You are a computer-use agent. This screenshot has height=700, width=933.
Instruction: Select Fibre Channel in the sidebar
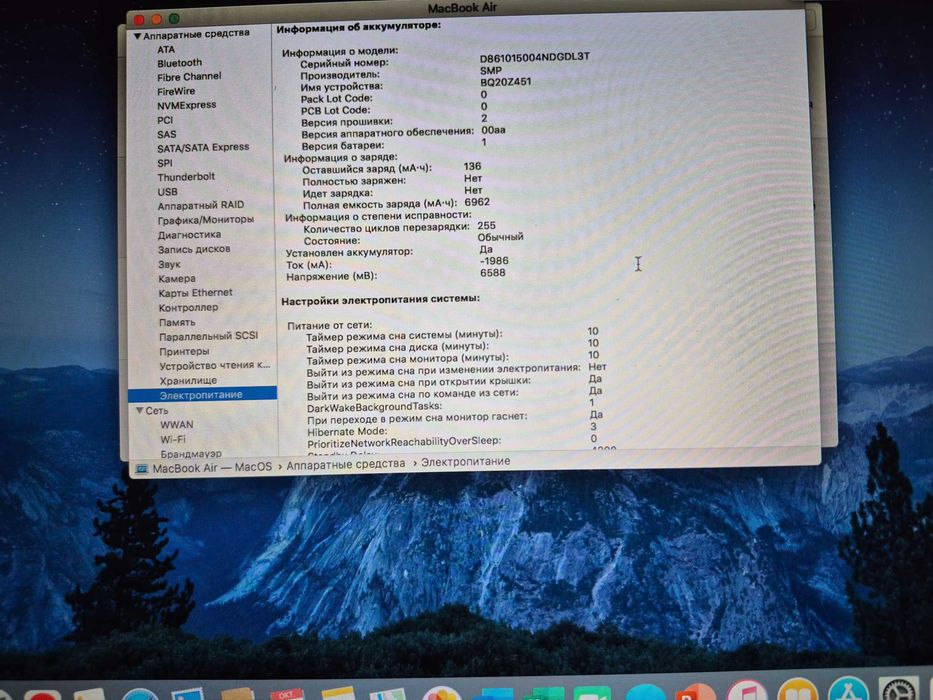(x=189, y=76)
